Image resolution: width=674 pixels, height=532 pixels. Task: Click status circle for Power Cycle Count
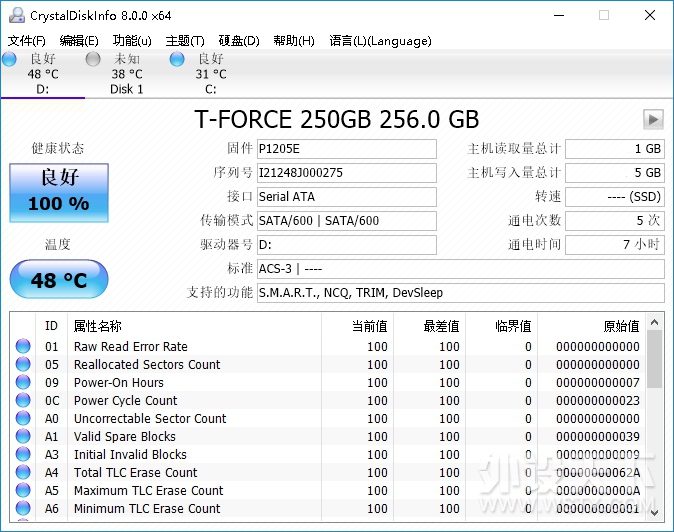point(23,400)
